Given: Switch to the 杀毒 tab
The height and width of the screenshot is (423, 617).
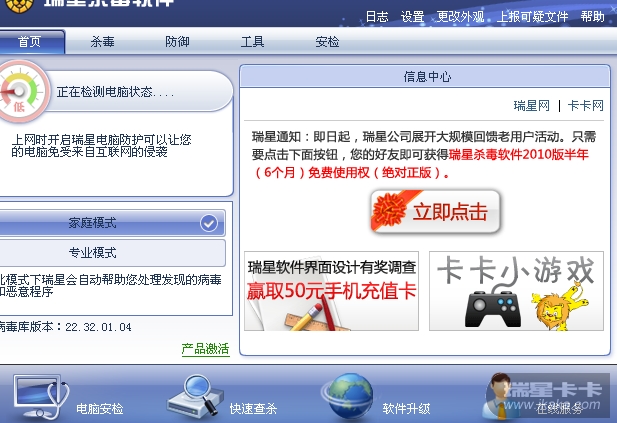Looking at the screenshot, I should pos(102,42).
